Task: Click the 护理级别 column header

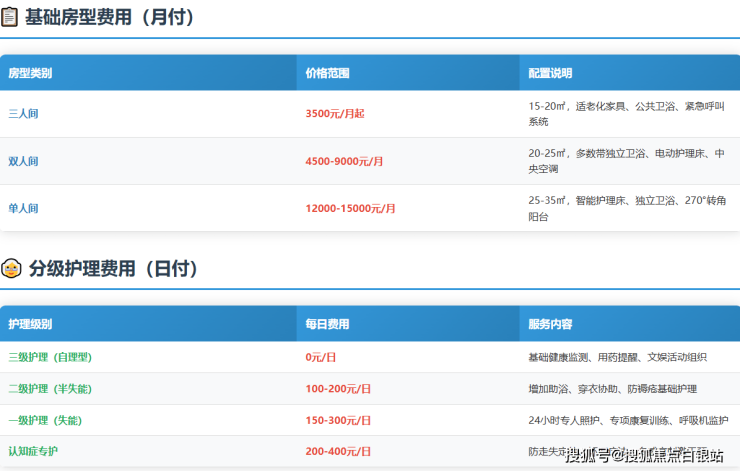Action: pyautogui.click(x=30, y=324)
